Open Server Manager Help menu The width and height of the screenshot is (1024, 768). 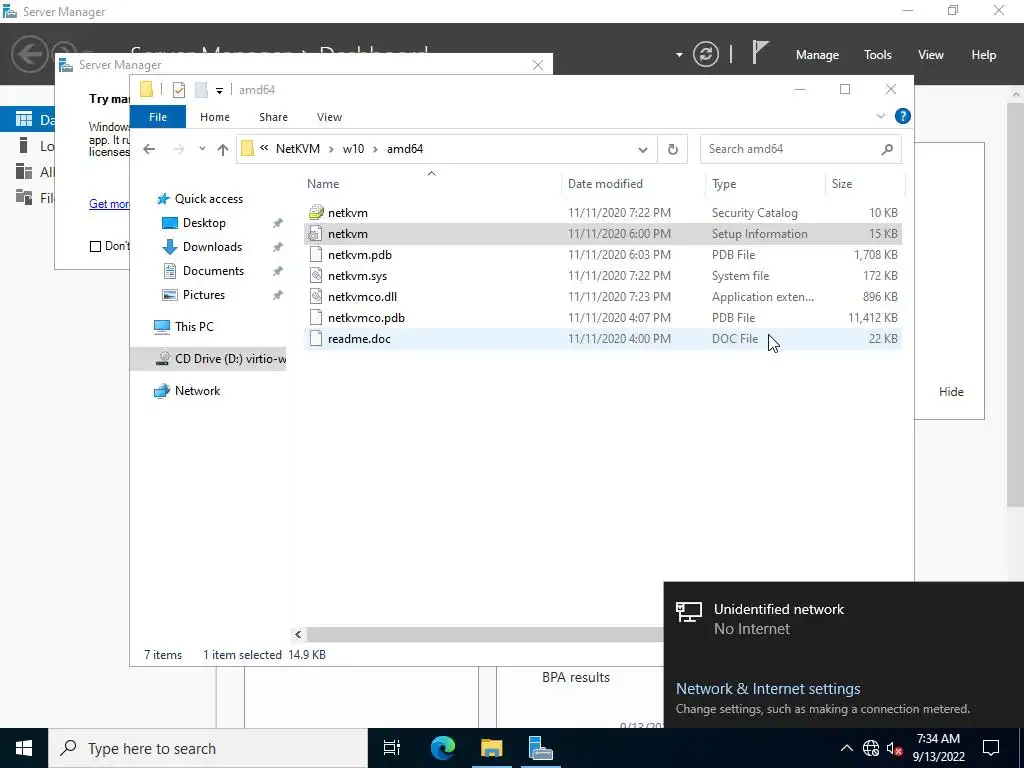coord(984,55)
